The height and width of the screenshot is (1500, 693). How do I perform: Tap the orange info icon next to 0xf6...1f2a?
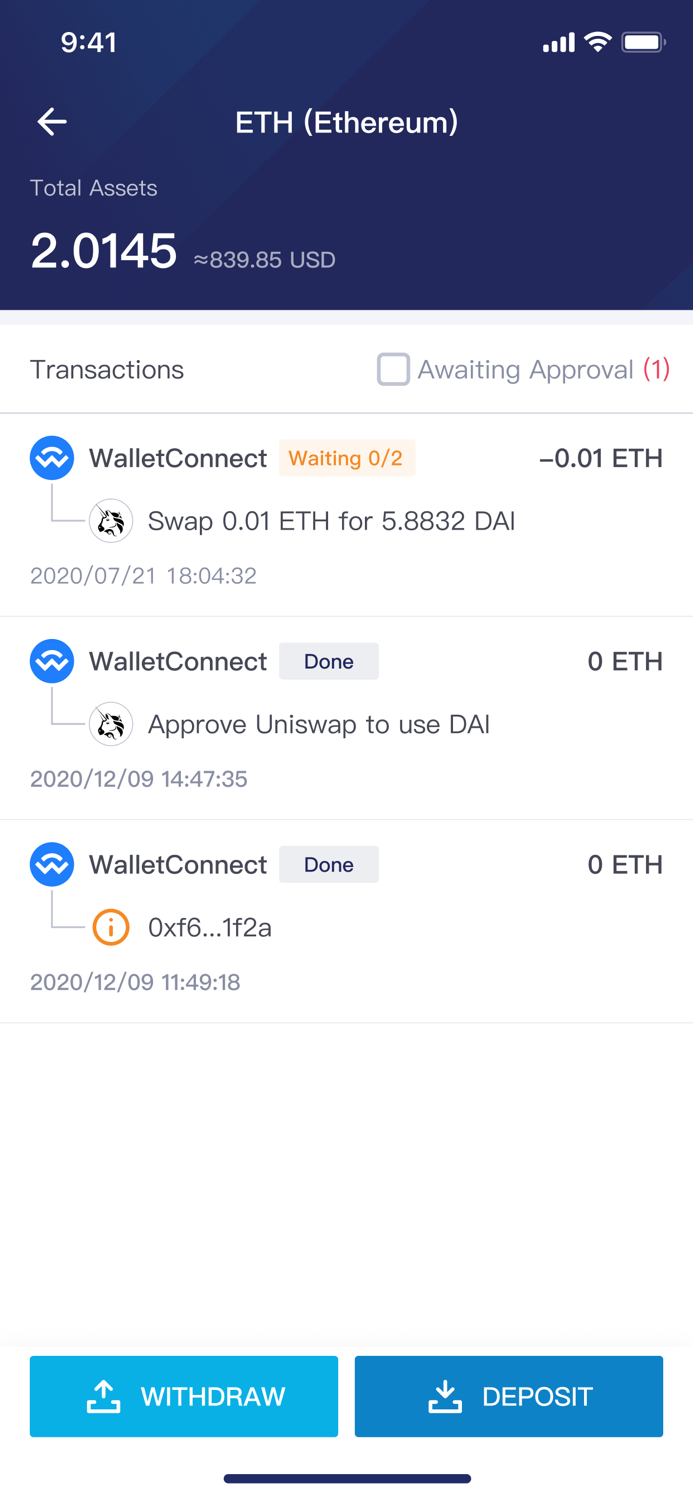[x=111, y=927]
